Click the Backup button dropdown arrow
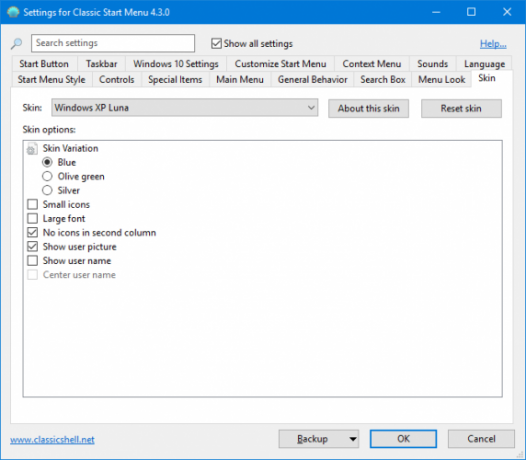The image size is (526, 460). [x=353, y=439]
